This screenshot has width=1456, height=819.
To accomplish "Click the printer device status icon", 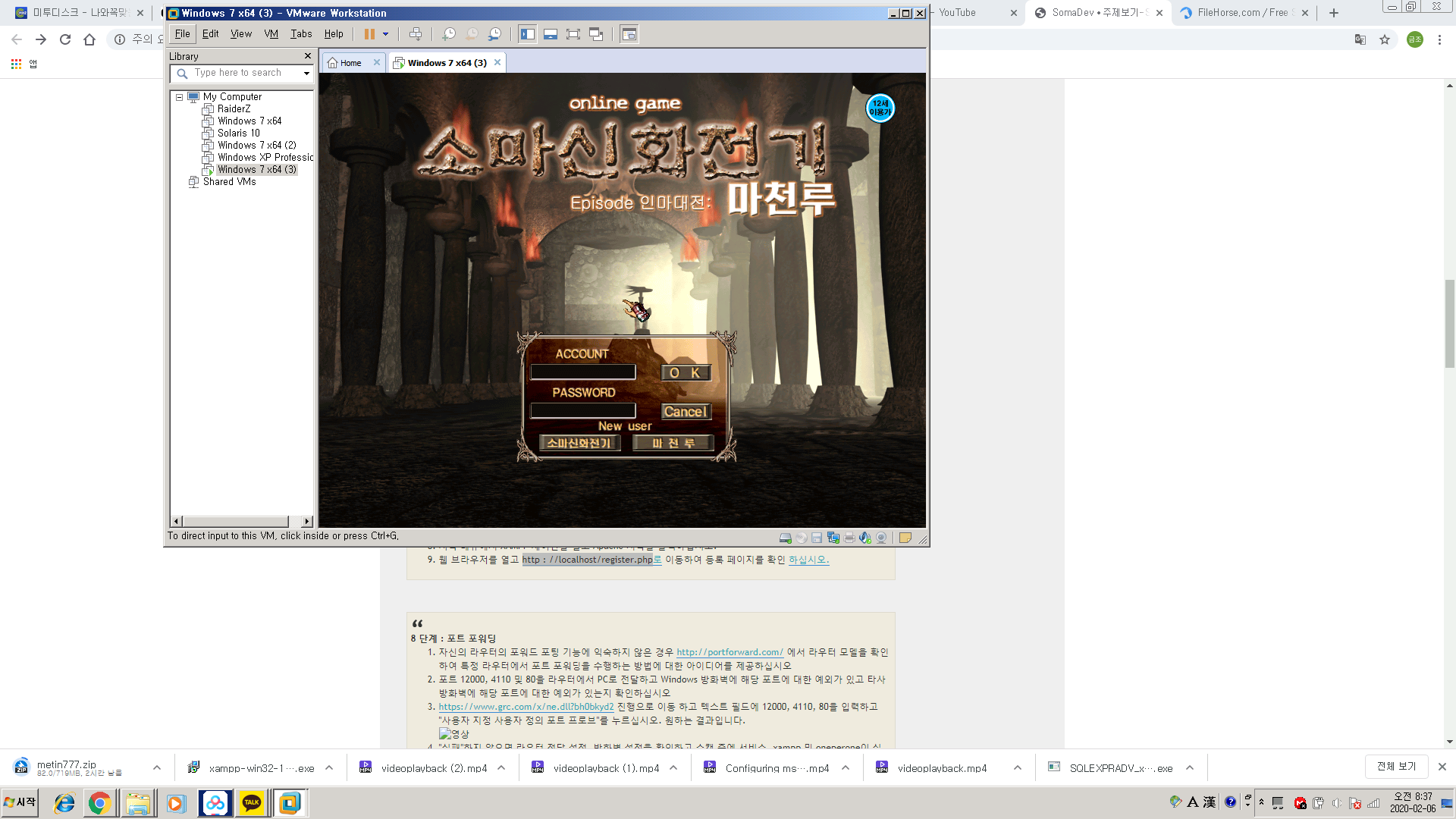I will (849, 537).
